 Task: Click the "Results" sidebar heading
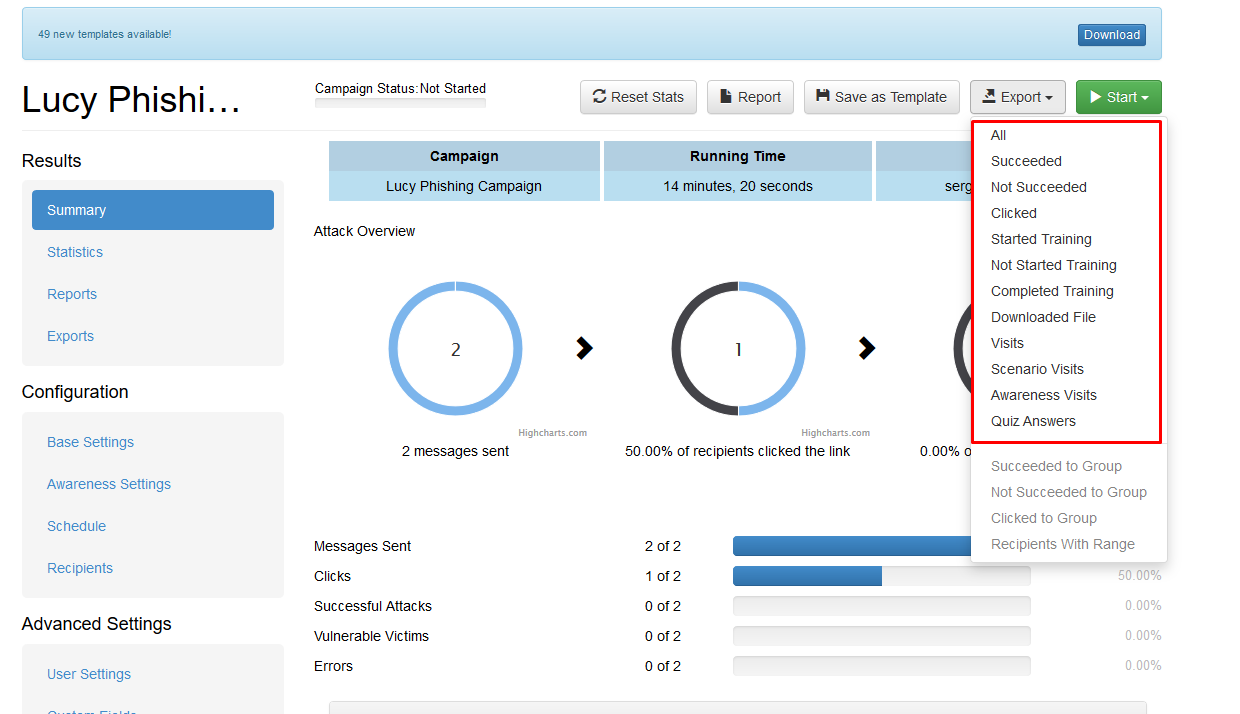(x=52, y=161)
